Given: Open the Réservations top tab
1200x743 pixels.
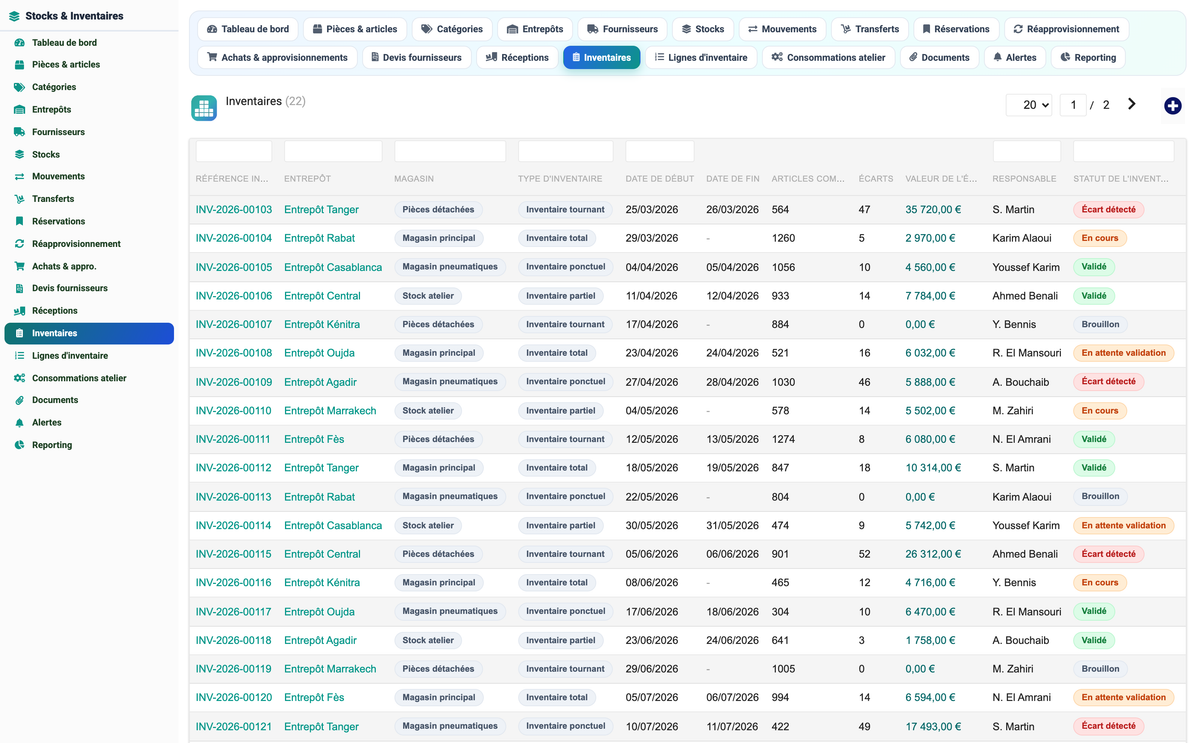Looking at the screenshot, I should [956, 29].
